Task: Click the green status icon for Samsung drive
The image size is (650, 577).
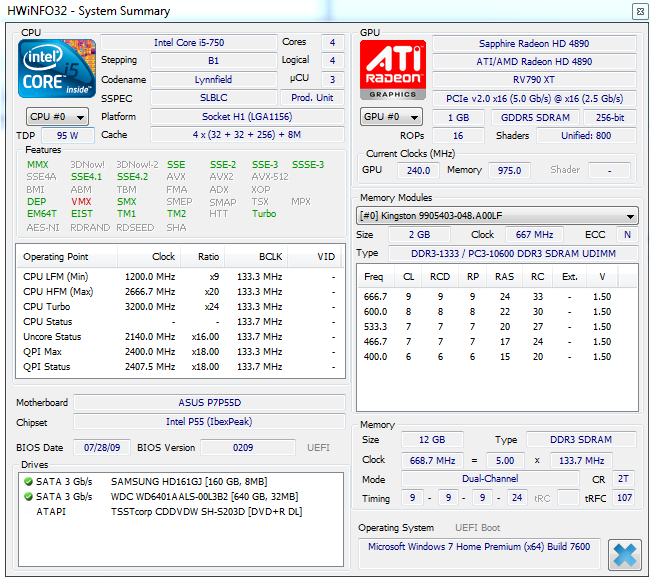Action: coord(28,481)
